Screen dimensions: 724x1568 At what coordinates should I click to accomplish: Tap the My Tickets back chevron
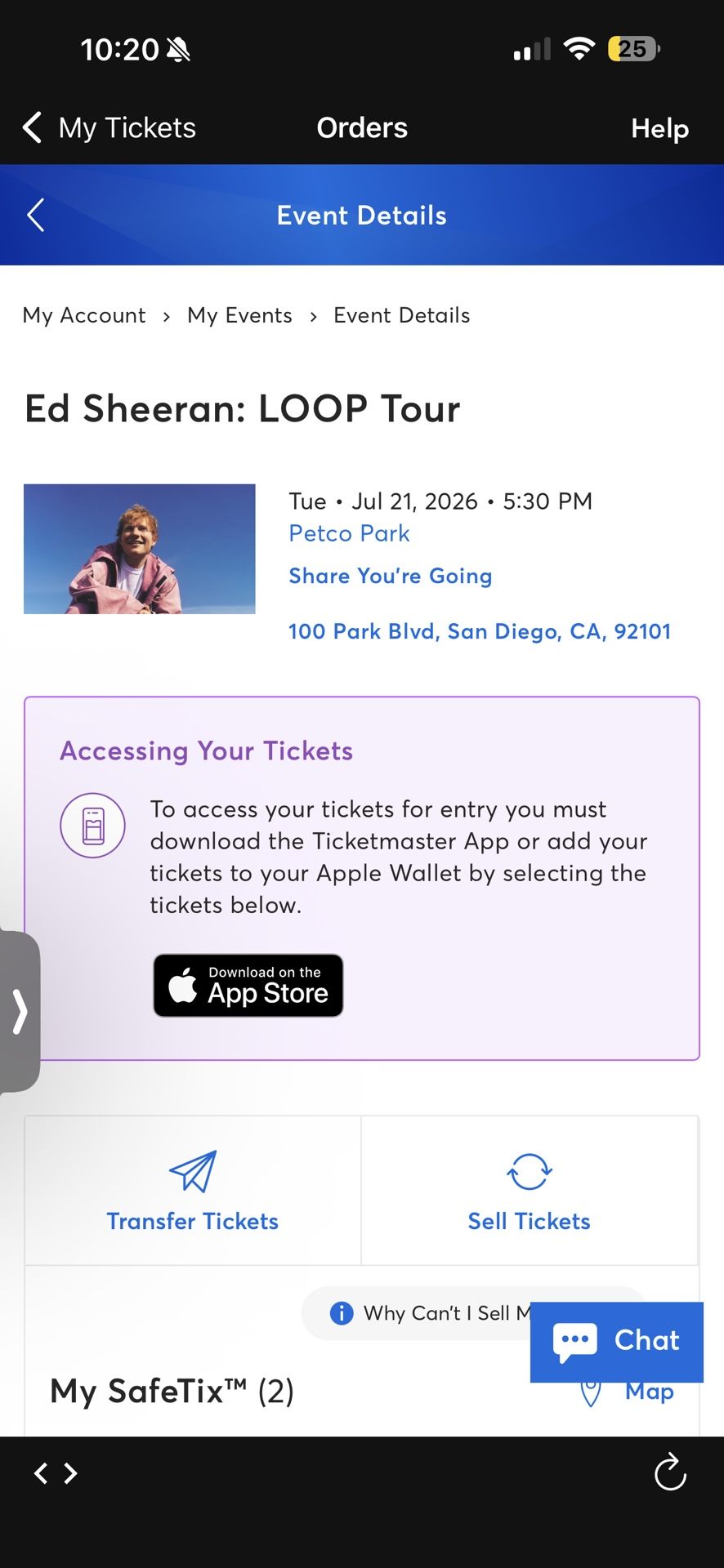33,127
